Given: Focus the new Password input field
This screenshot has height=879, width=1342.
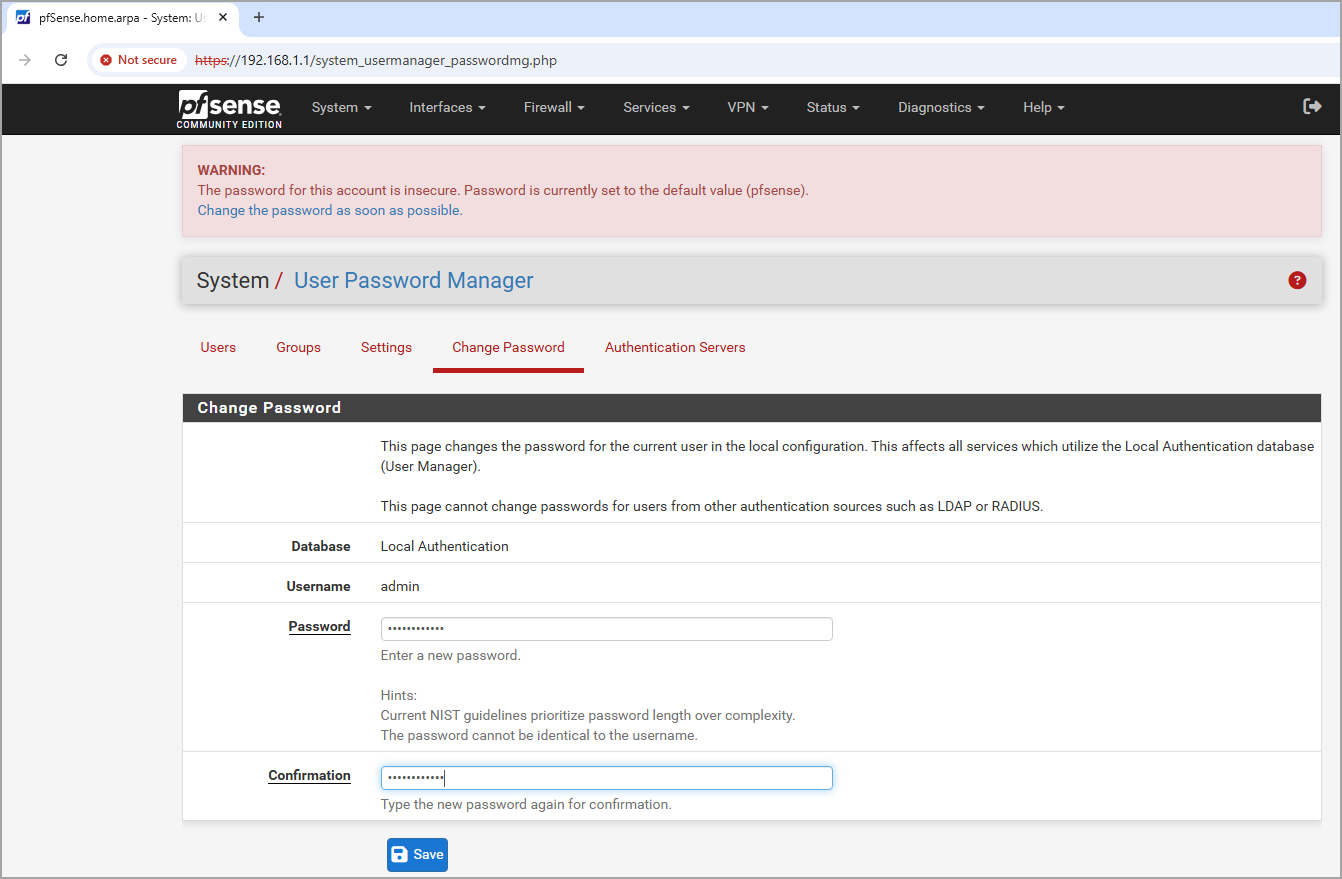Looking at the screenshot, I should point(606,629).
